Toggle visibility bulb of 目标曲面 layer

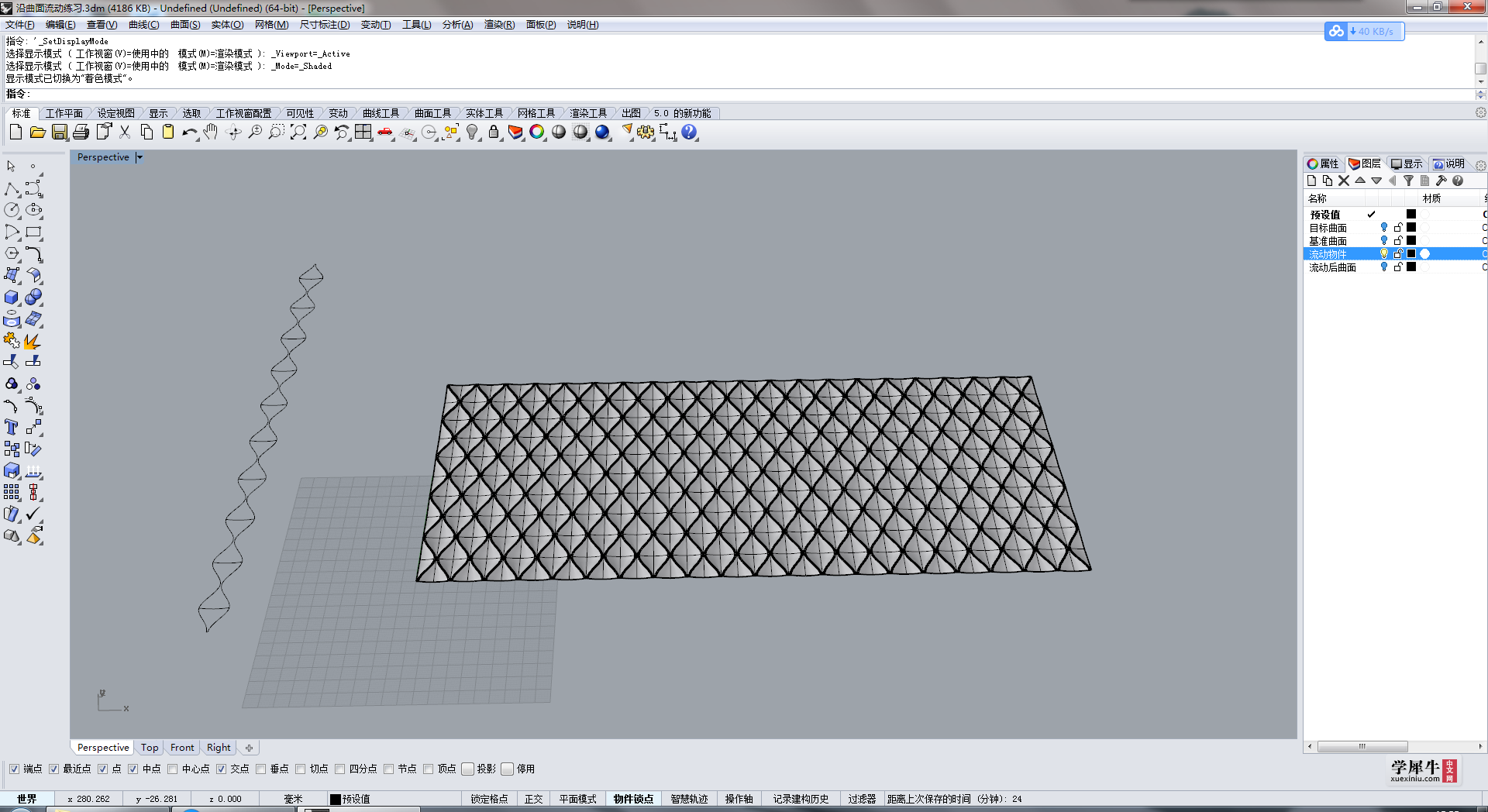[x=1384, y=228]
